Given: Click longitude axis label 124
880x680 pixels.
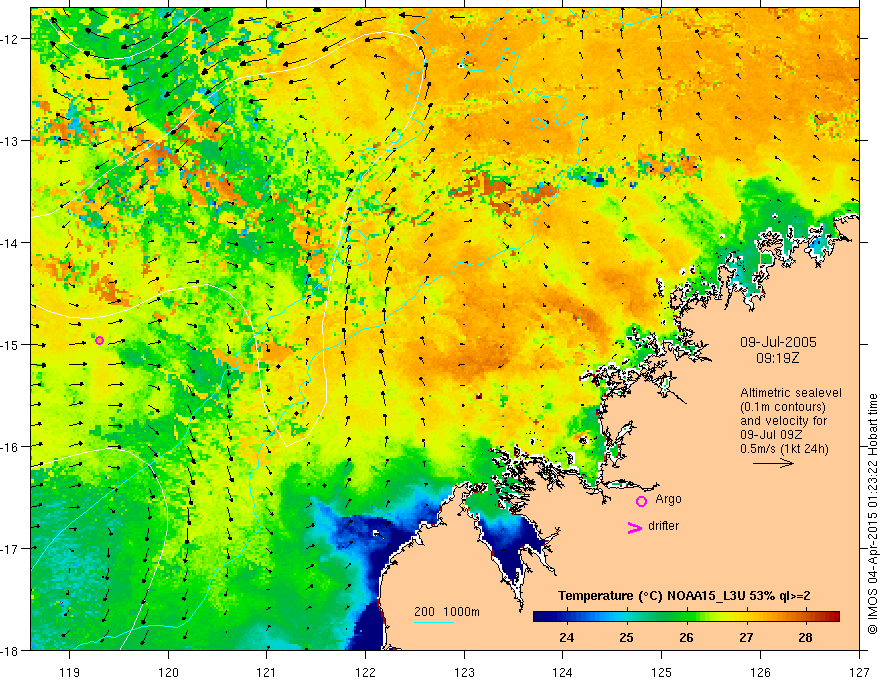Looking at the screenshot, I should click(x=563, y=672).
